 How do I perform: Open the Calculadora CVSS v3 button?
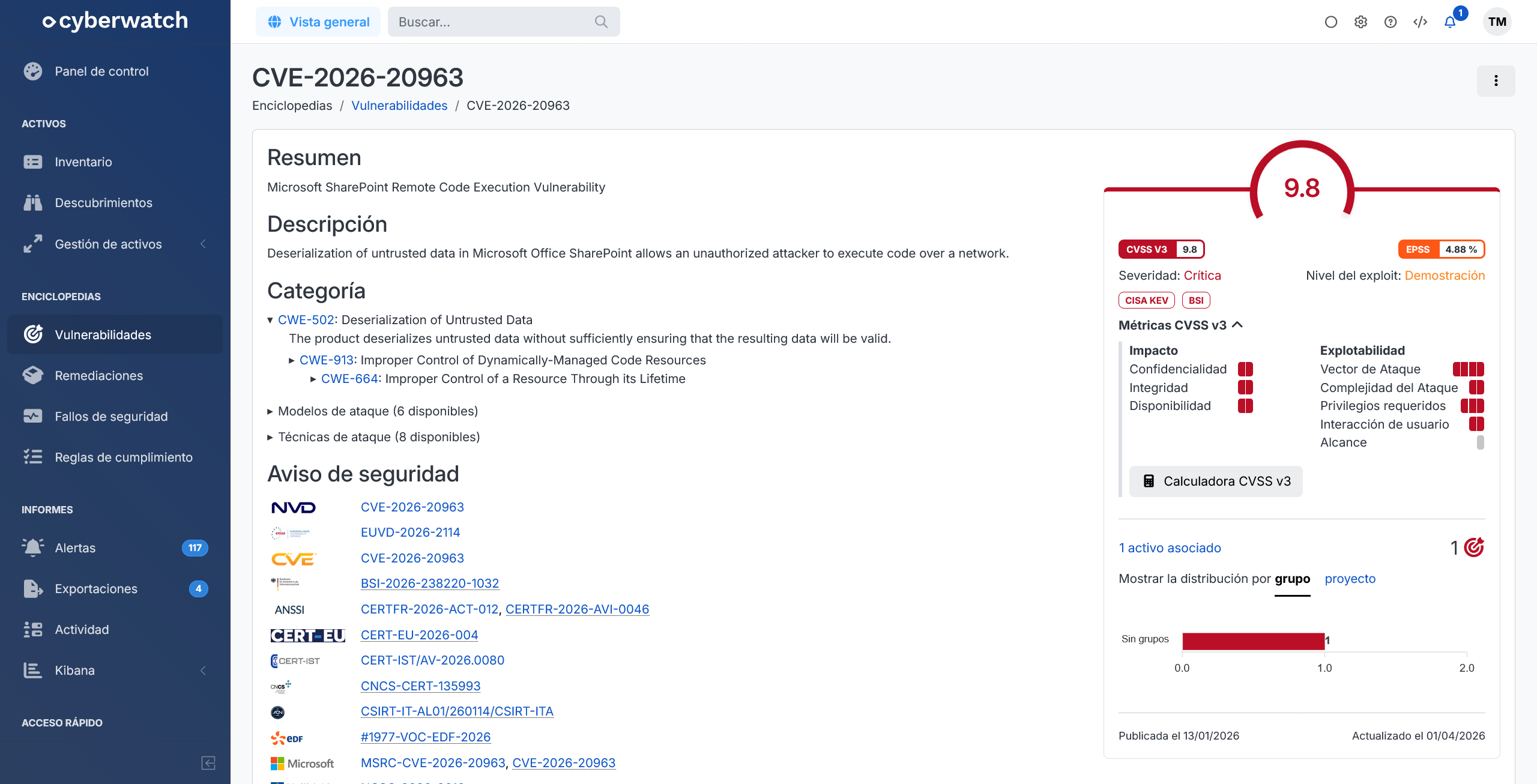[x=1216, y=481]
